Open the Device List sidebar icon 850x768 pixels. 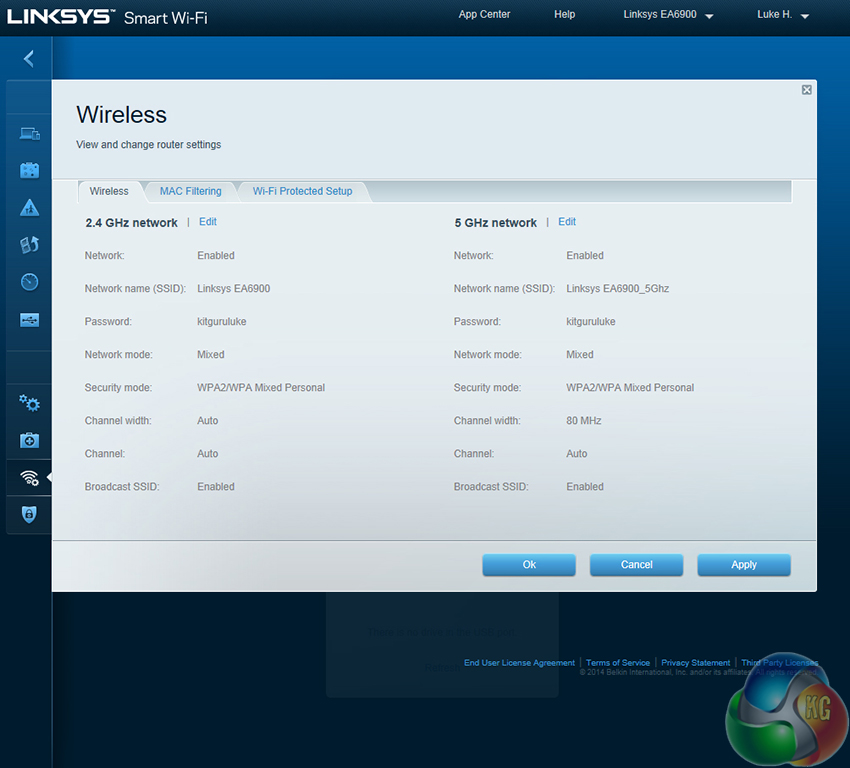point(29,133)
